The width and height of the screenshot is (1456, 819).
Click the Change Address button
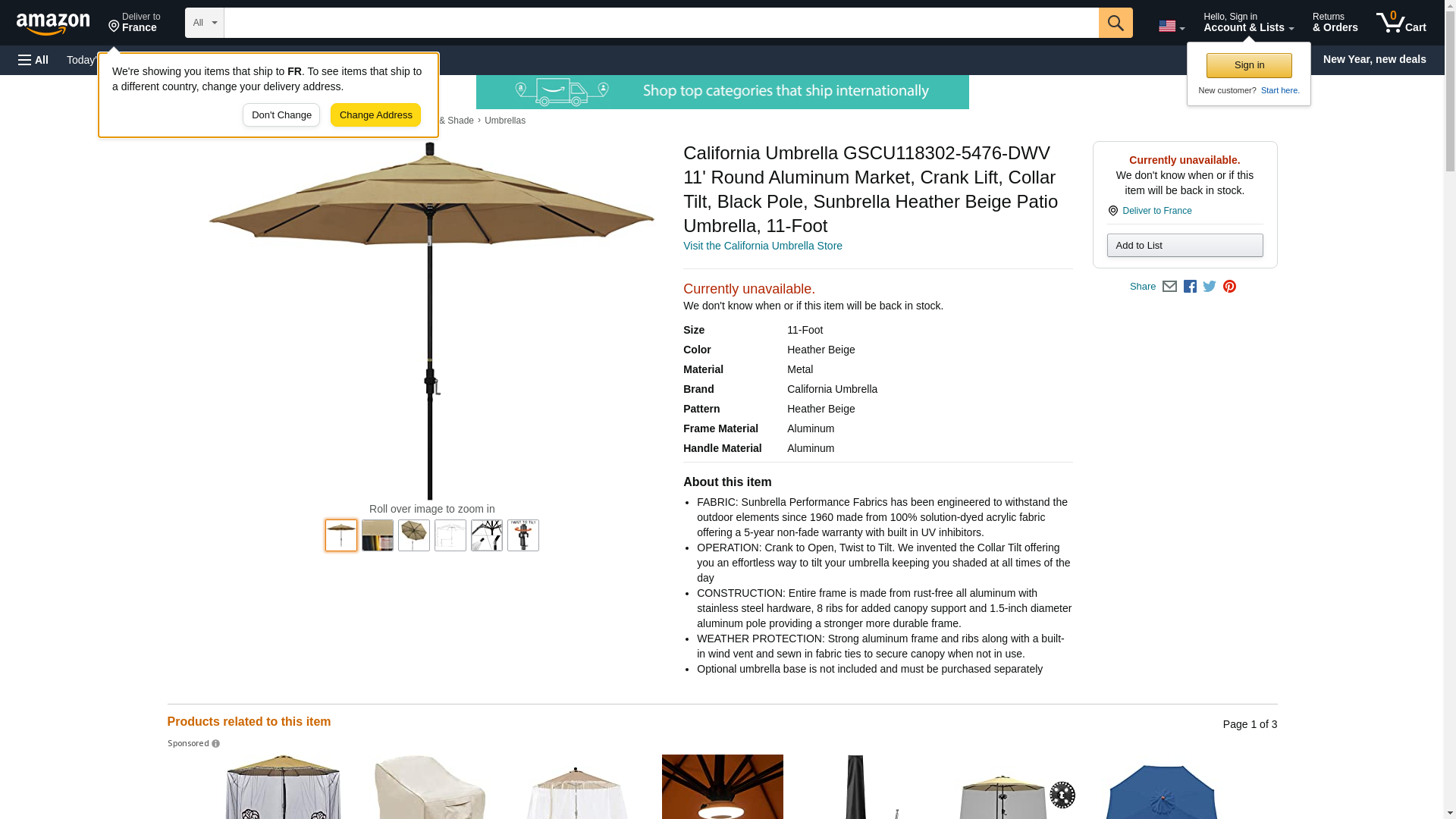375,115
